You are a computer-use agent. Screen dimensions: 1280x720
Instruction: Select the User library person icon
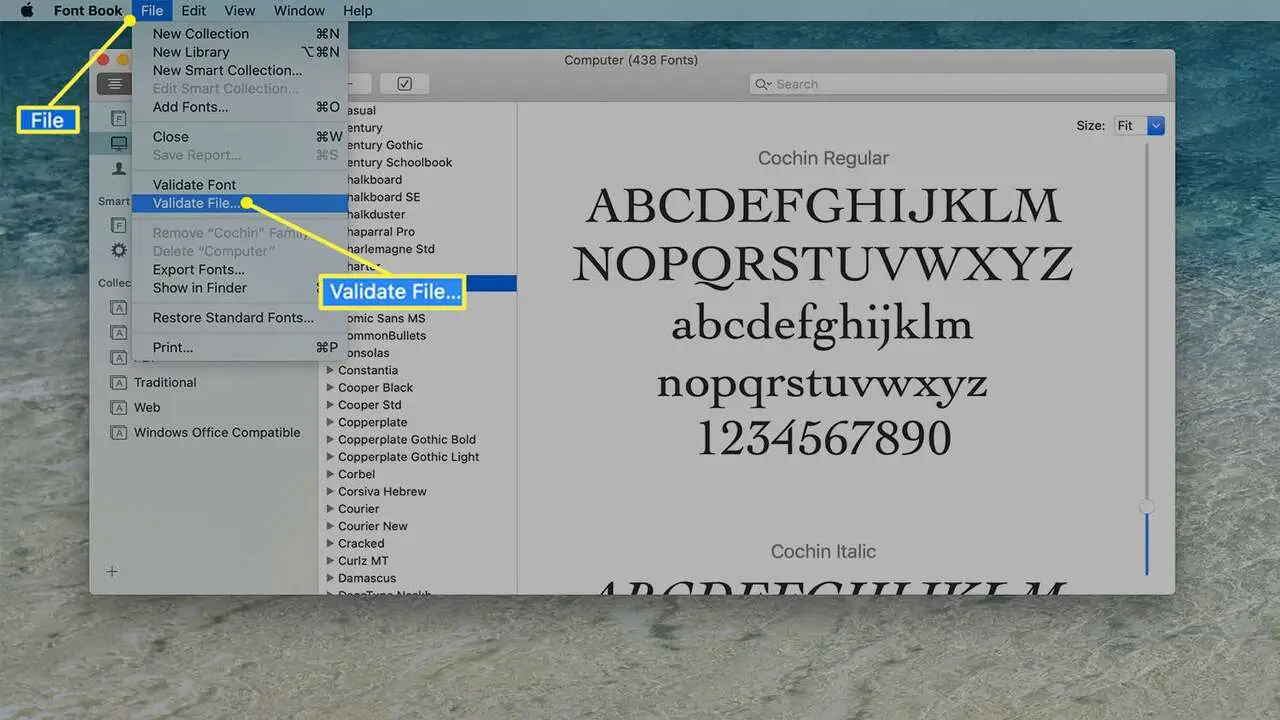[118, 169]
